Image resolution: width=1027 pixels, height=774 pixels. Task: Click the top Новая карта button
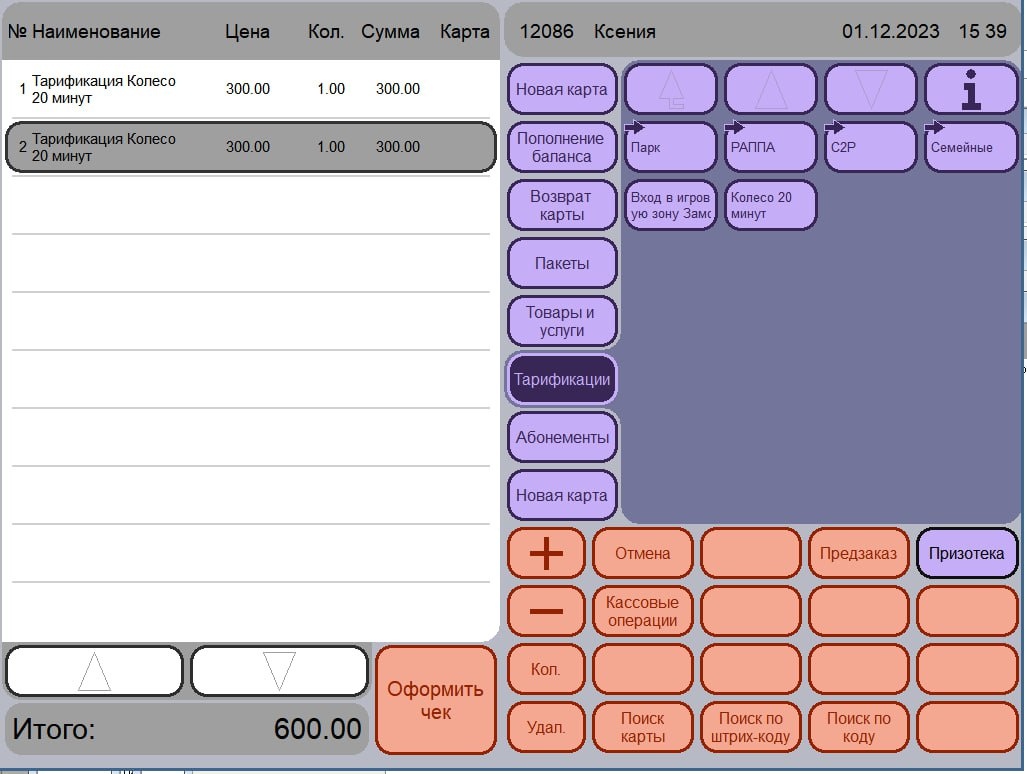(x=562, y=89)
